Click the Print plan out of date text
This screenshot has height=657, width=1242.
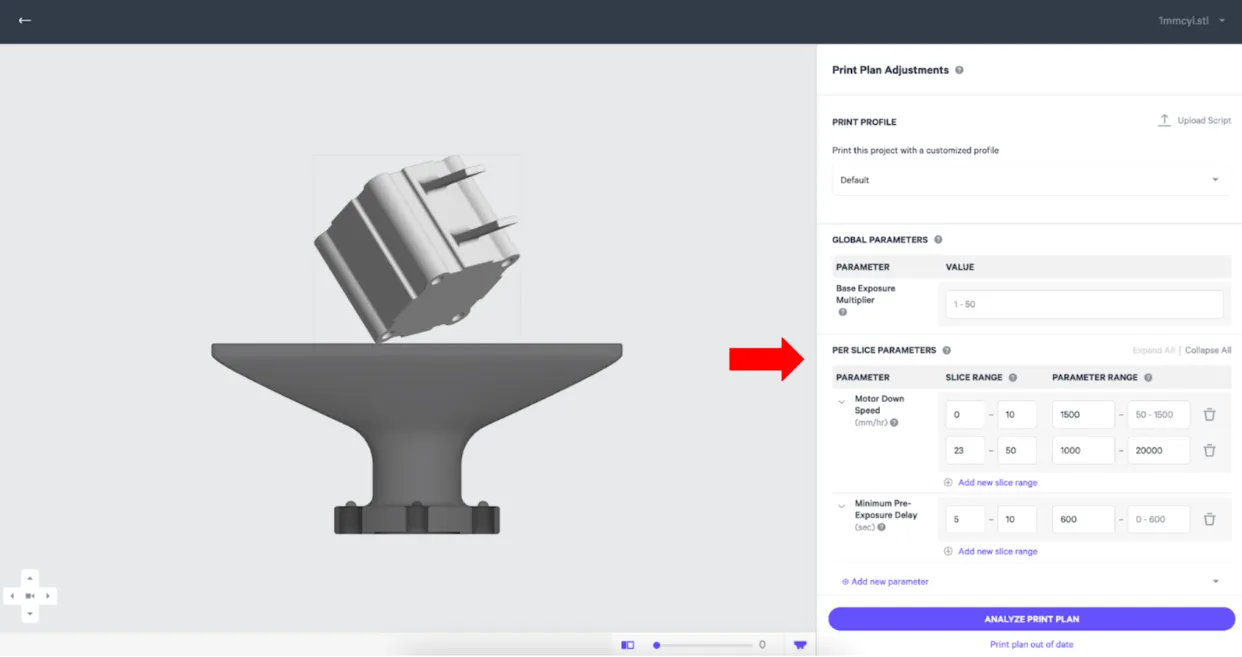(x=1031, y=644)
